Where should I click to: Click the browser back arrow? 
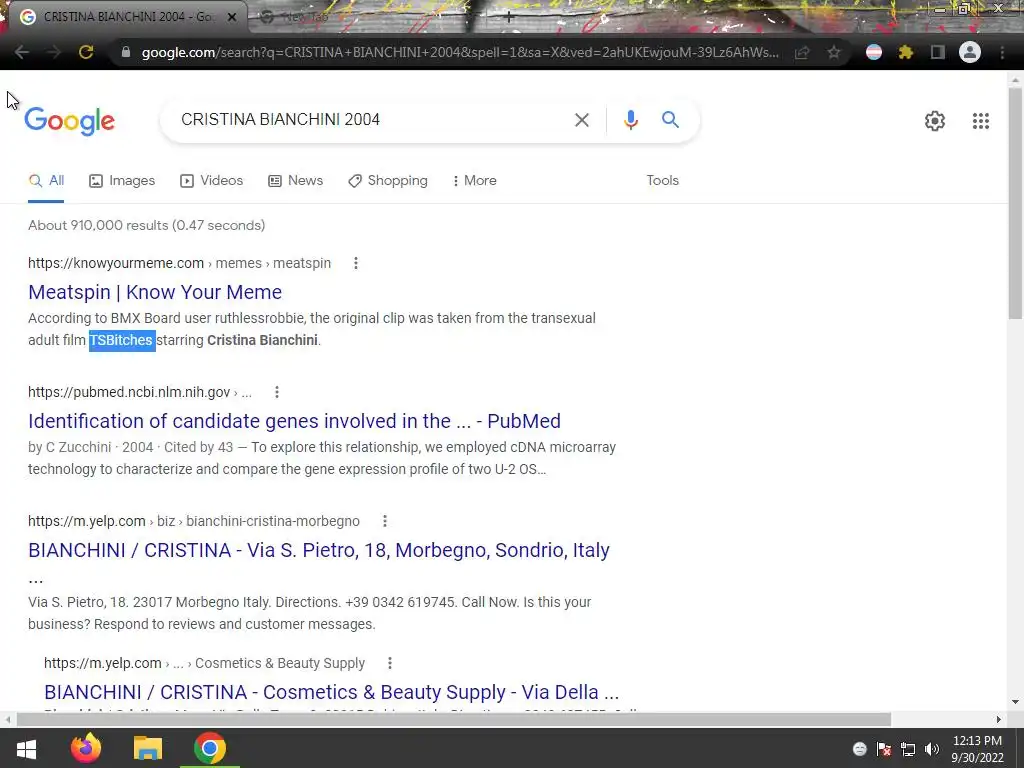coord(22,52)
